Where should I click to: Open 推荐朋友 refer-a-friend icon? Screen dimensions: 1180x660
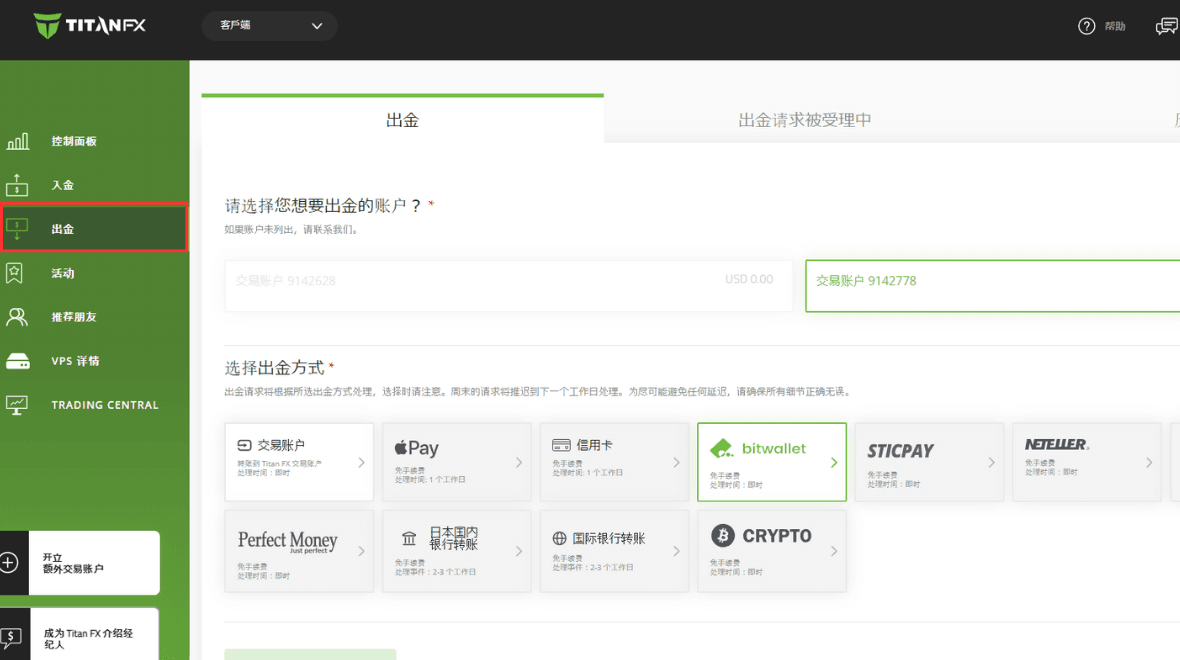point(17,317)
